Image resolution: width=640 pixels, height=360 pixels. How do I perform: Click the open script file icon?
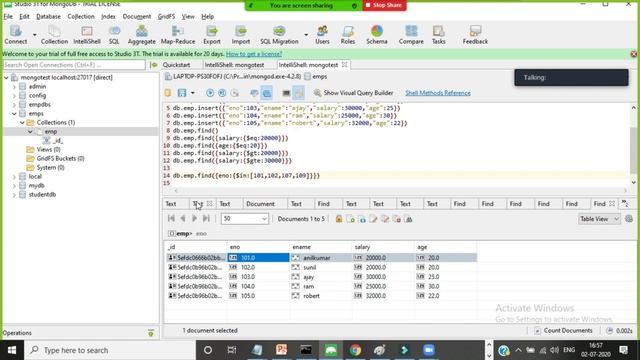coord(168,93)
